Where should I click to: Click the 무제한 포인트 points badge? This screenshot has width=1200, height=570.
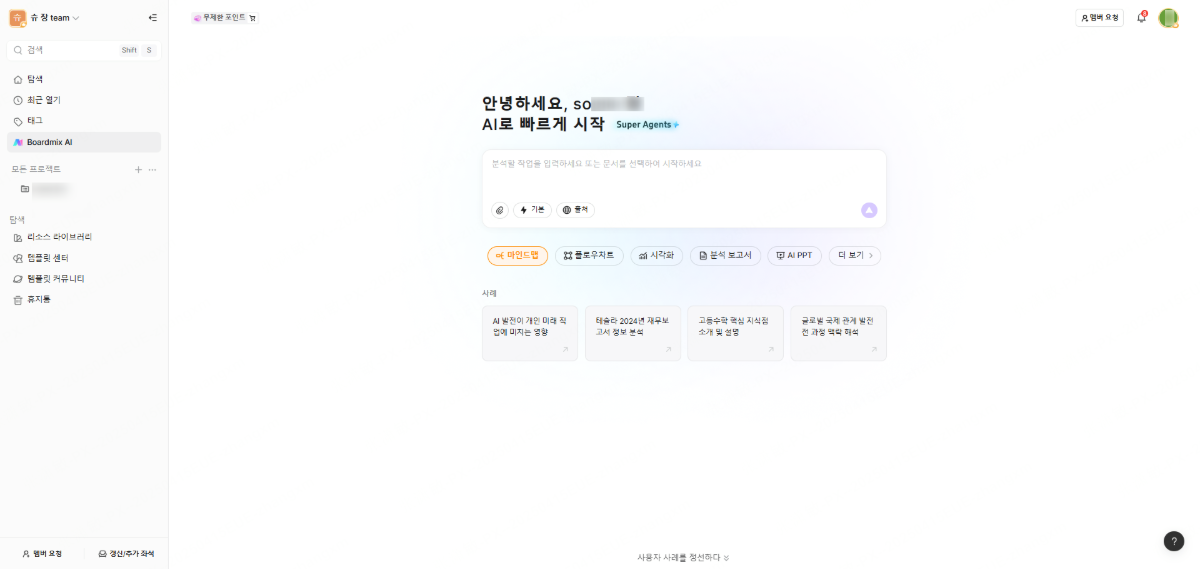point(224,17)
